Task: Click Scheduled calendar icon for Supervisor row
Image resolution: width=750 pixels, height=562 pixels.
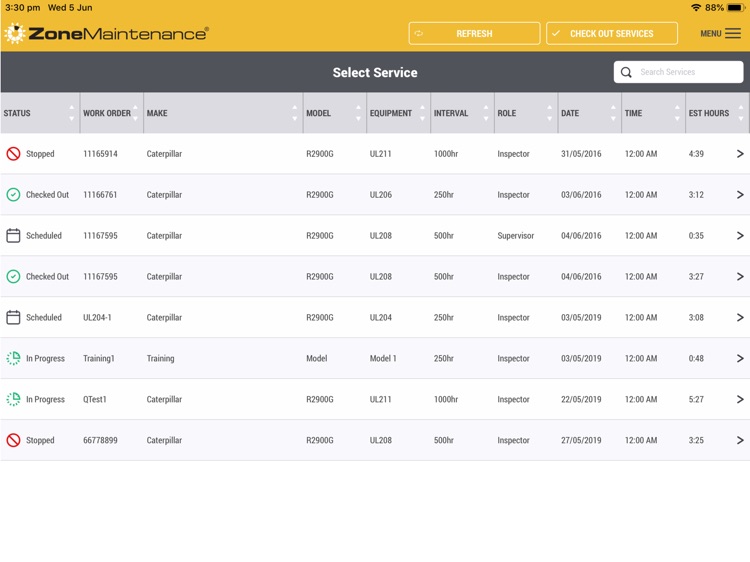Action: click(13, 235)
